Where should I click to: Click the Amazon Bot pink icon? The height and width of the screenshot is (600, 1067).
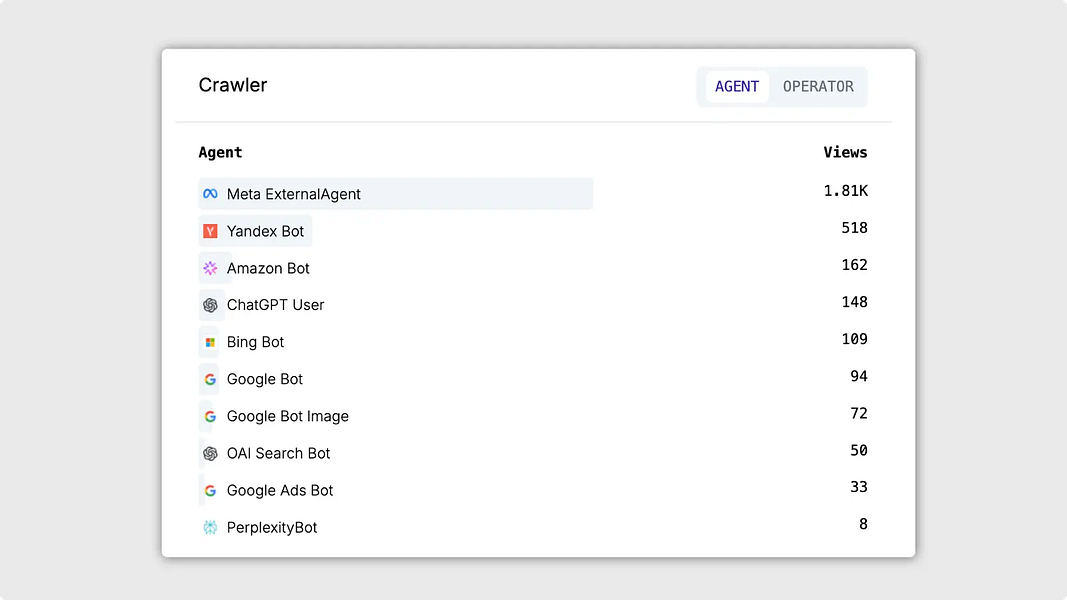(x=210, y=268)
